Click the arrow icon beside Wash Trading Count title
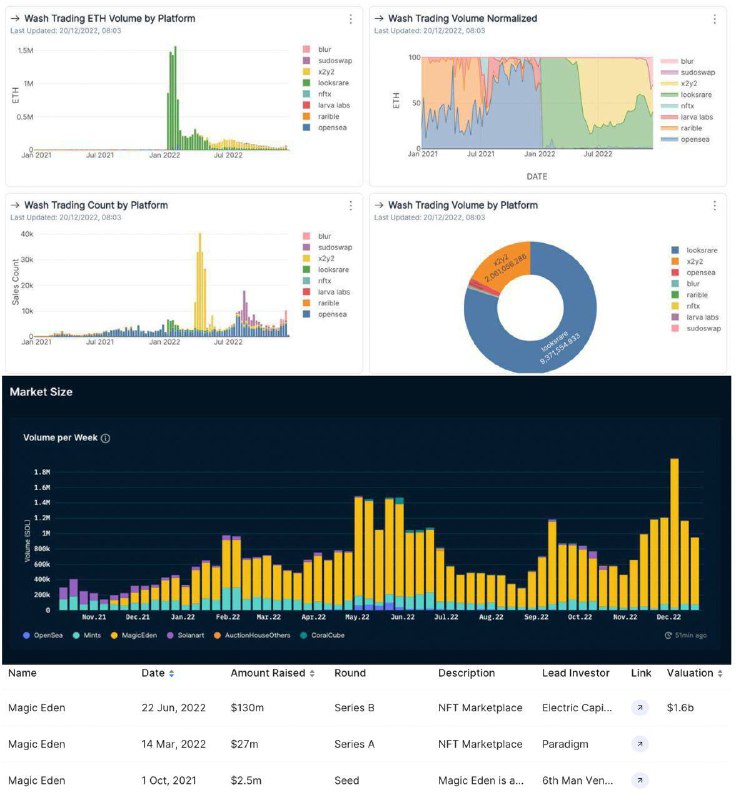736x800 pixels. pos(15,205)
